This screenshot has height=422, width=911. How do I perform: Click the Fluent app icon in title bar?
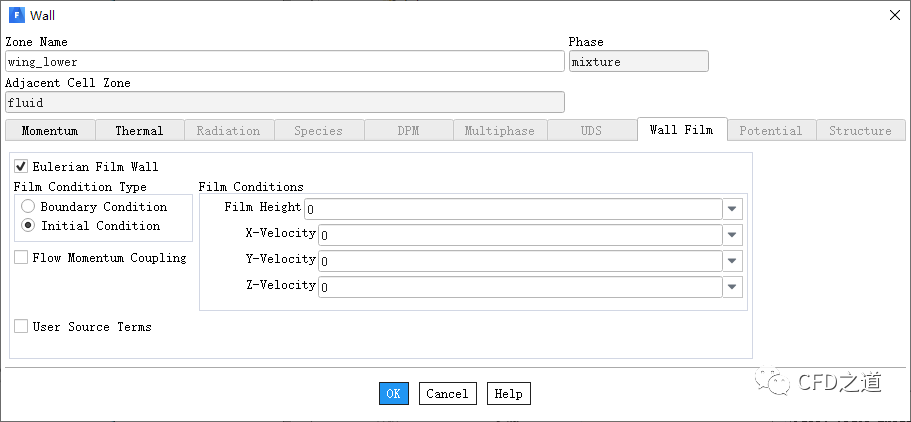[15, 15]
